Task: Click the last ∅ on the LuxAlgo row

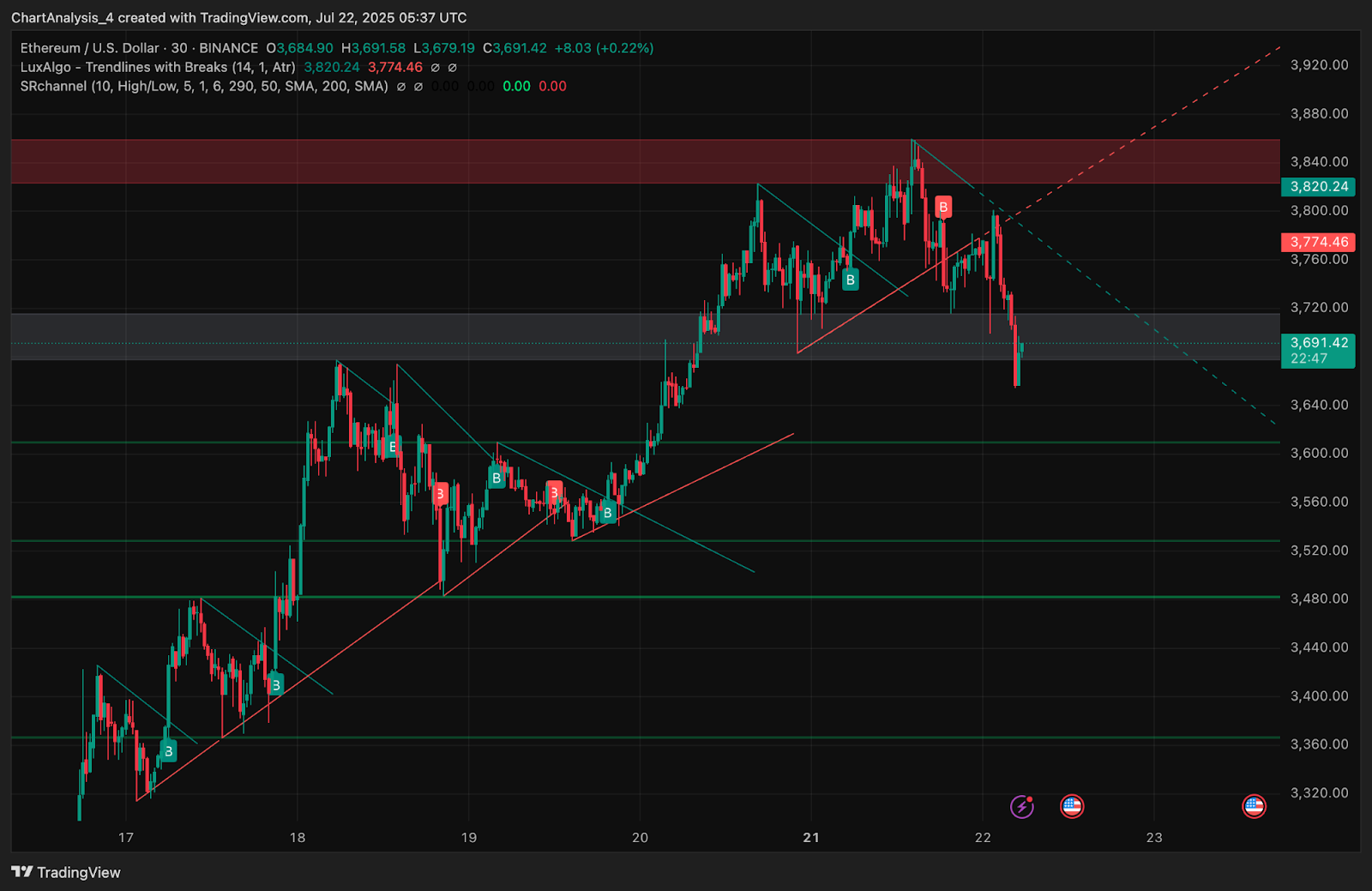Action: click(x=453, y=67)
